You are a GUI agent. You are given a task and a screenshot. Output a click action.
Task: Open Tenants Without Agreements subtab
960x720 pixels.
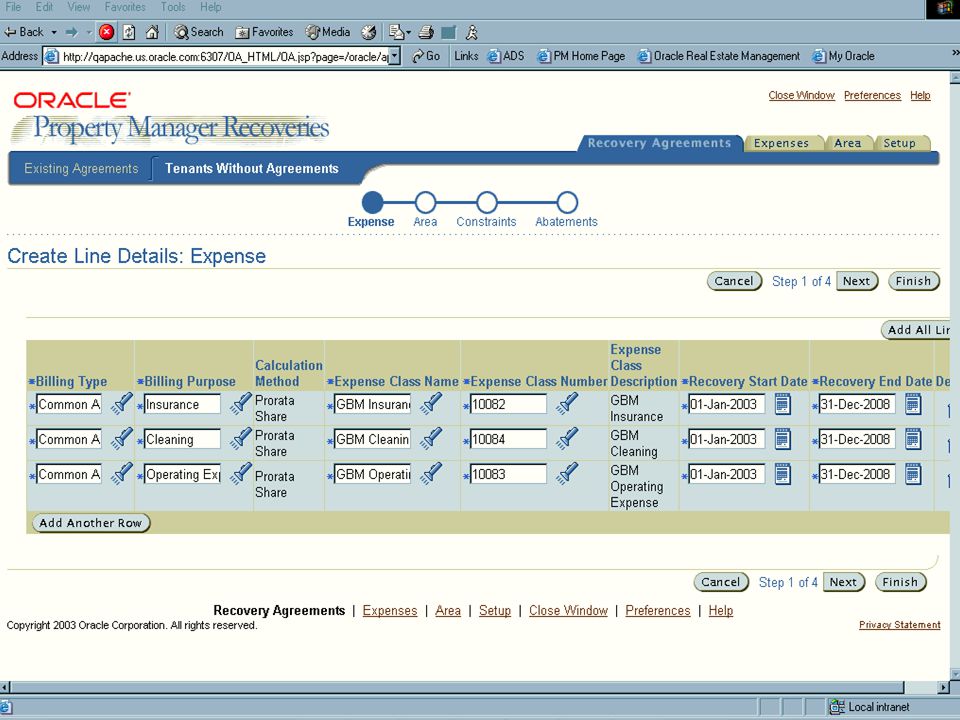[x=252, y=168]
